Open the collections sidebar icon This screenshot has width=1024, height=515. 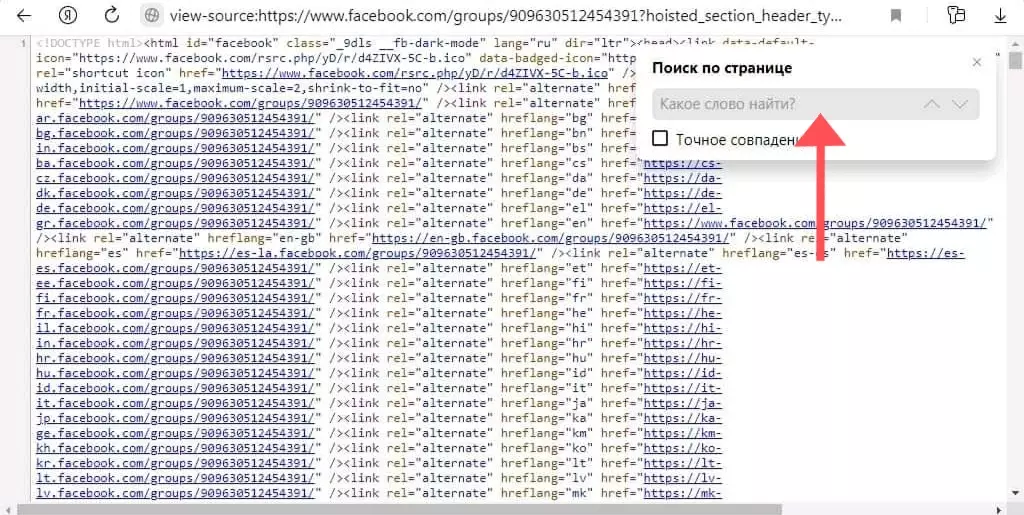point(956,16)
